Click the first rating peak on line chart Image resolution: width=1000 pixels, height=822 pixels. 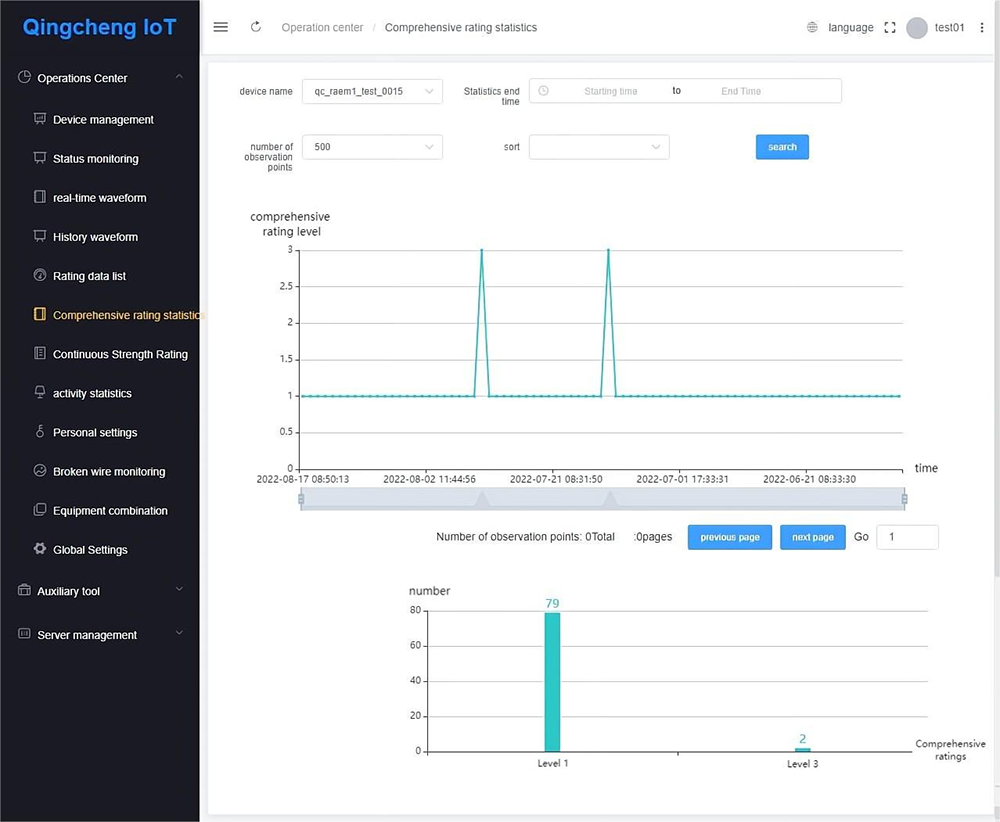(482, 251)
